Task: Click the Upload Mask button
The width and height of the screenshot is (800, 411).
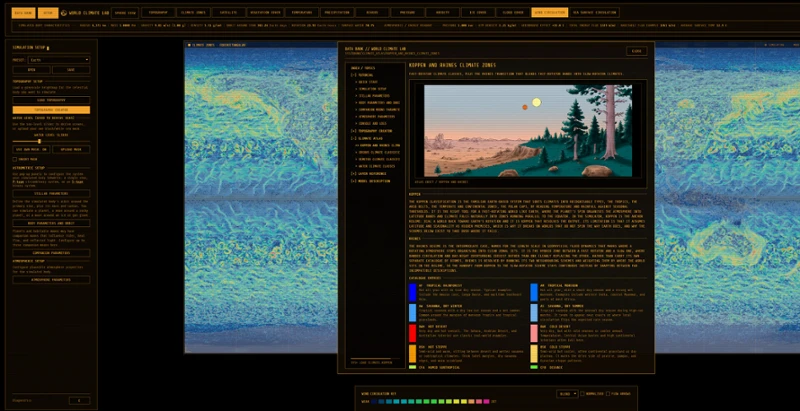Action: (71, 149)
